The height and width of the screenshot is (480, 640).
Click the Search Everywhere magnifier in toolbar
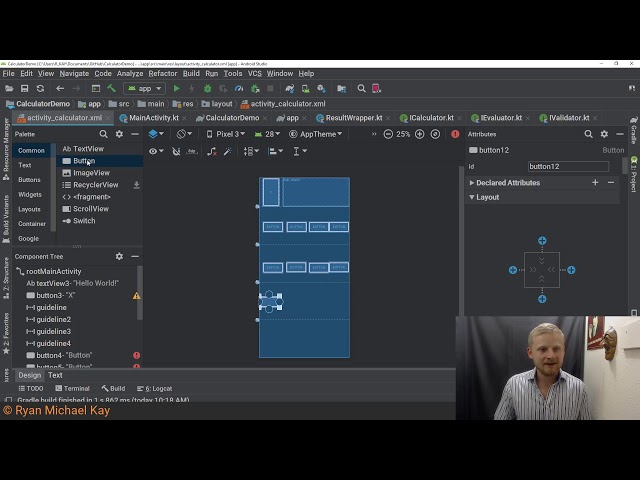pyautogui.click(x=361, y=89)
